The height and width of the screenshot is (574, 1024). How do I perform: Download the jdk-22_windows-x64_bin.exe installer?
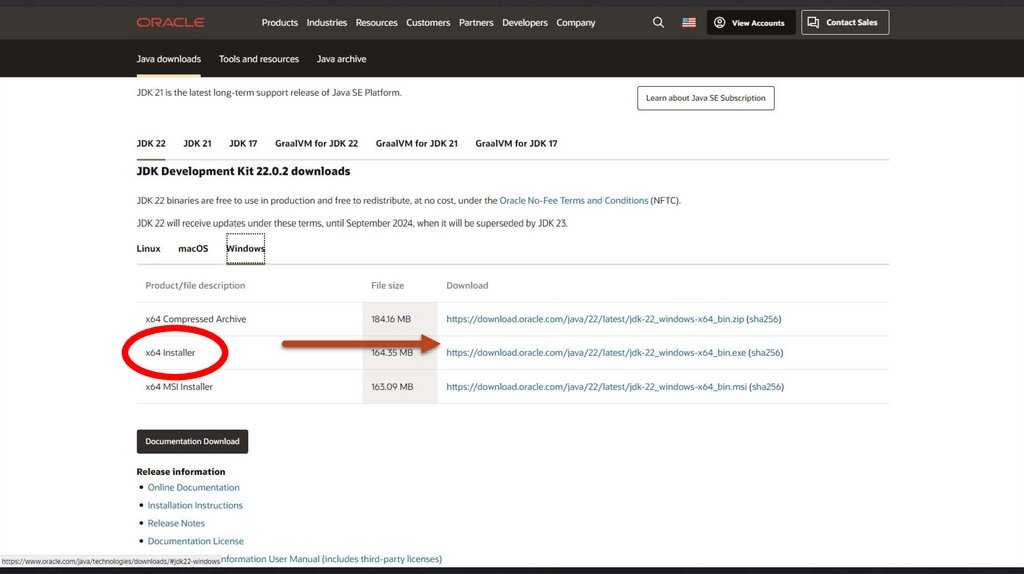[596, 353]
